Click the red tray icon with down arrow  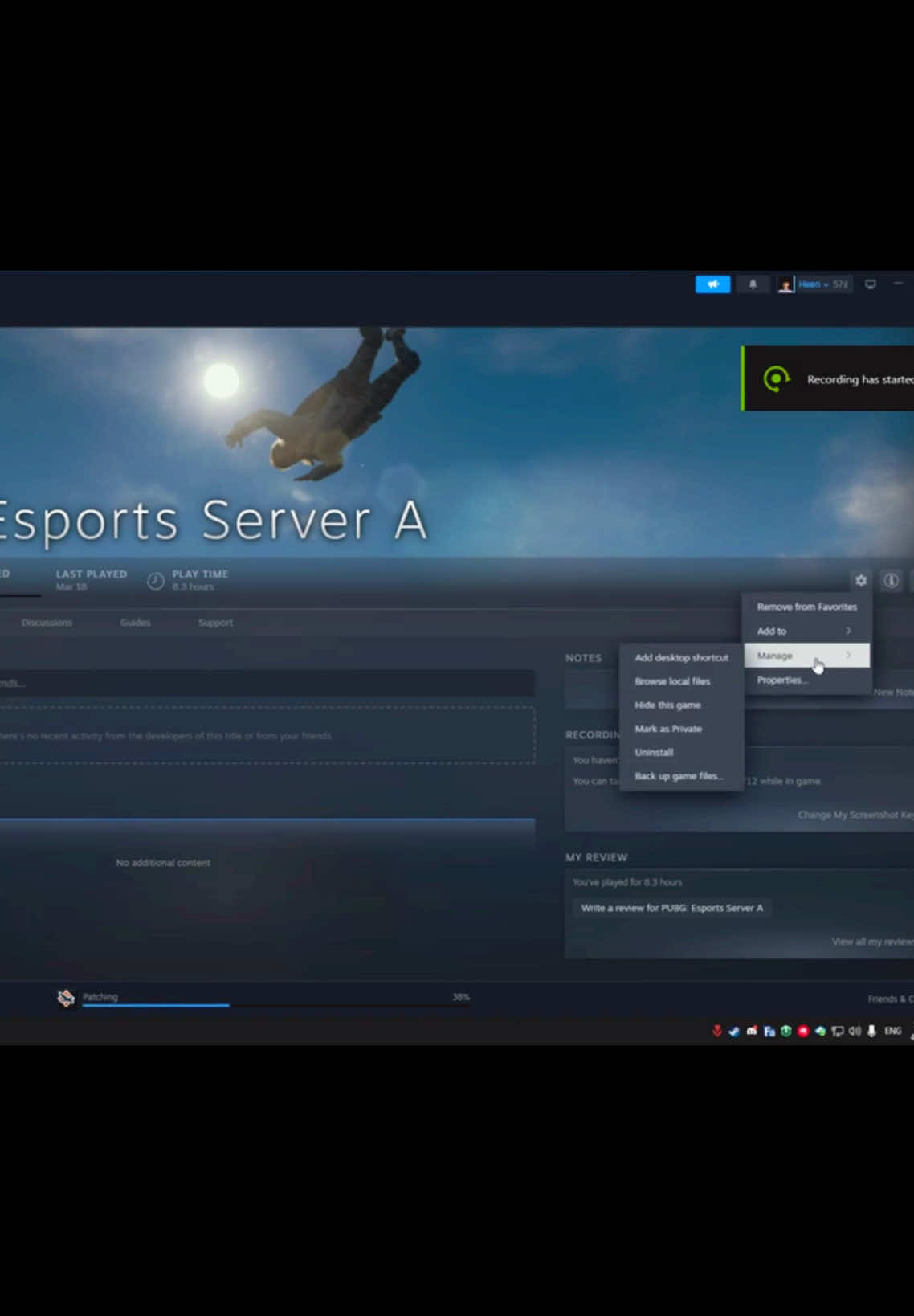click(716, 1031)
